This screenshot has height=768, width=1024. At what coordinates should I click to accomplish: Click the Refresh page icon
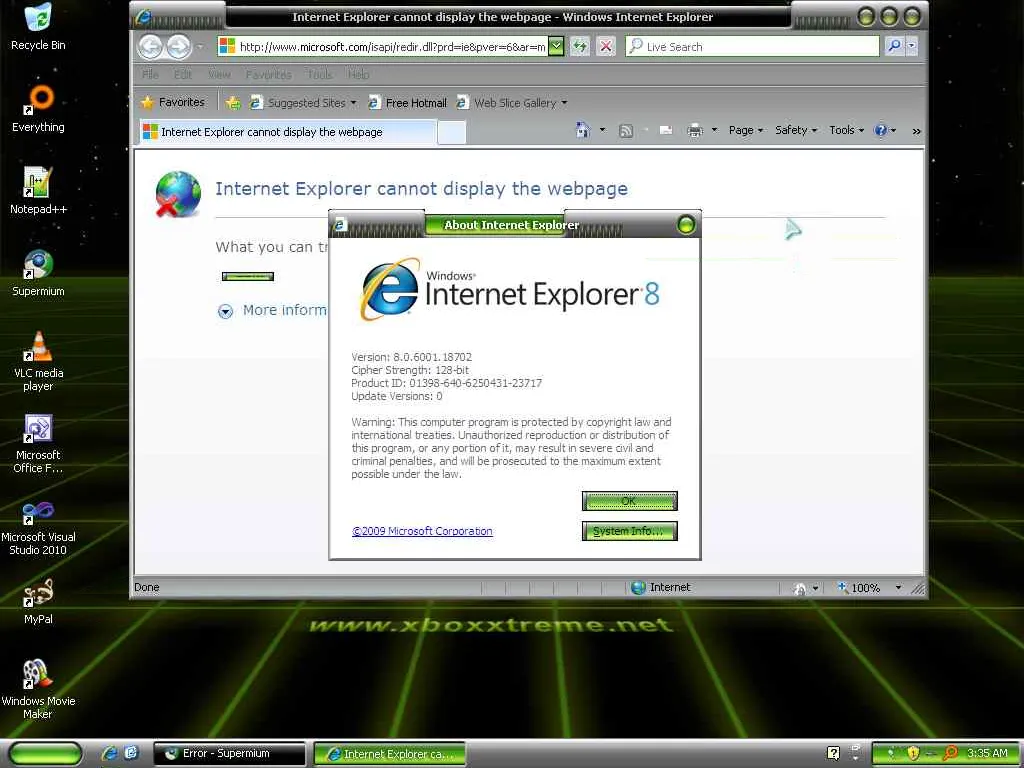[579, 46]
